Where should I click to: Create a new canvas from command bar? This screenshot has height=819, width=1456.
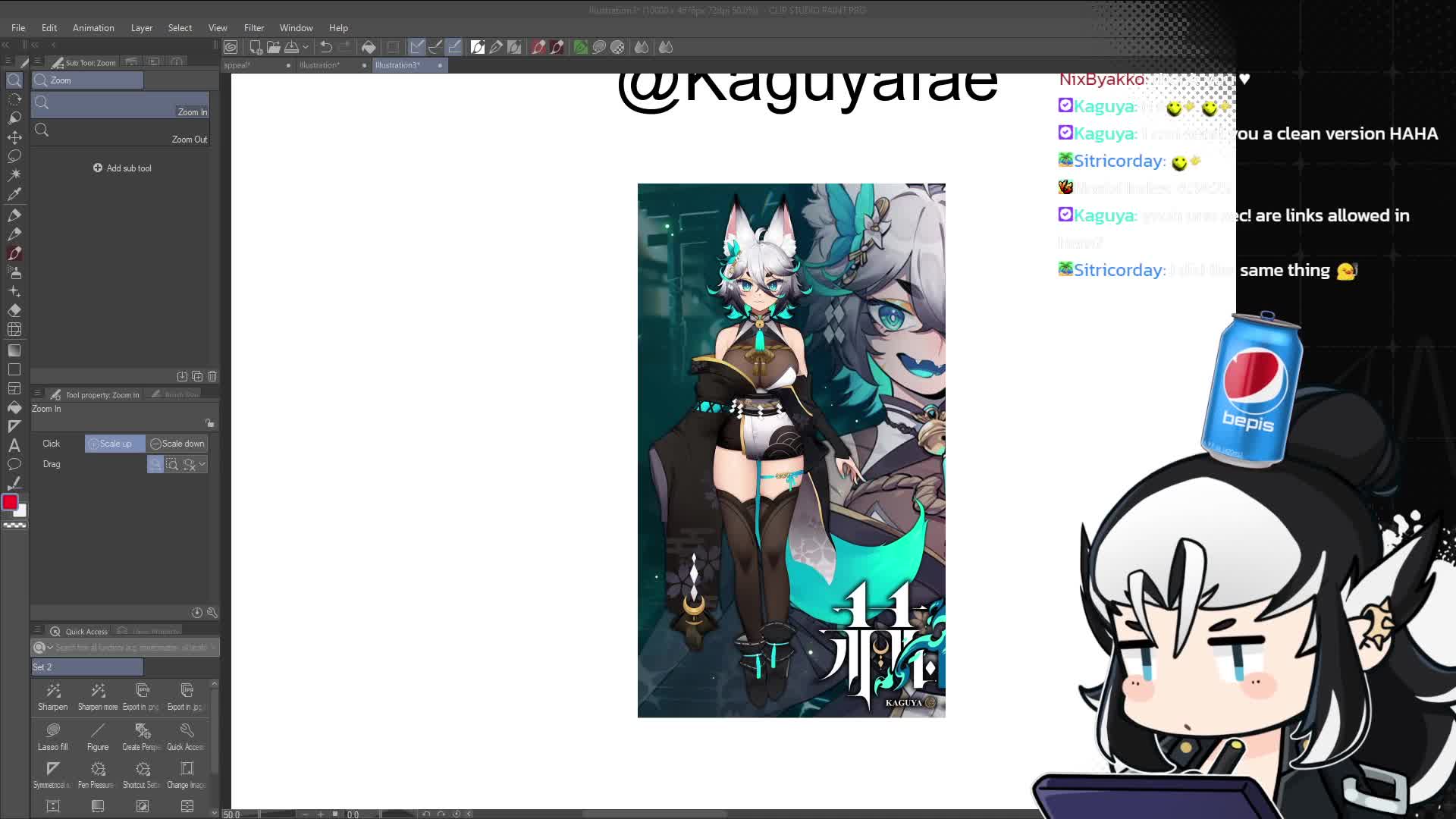point(256,47)
